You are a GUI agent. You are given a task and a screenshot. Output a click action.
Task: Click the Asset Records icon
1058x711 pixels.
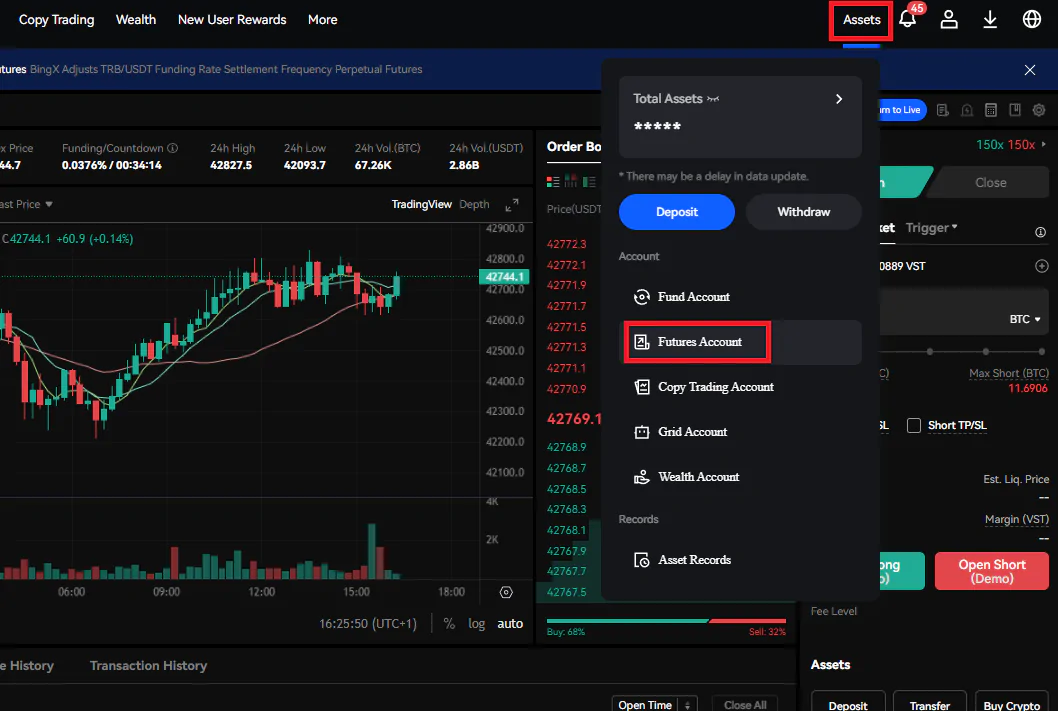641,560
